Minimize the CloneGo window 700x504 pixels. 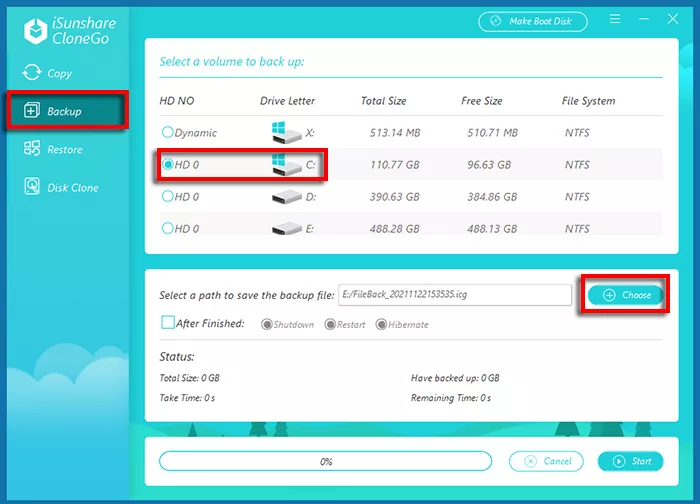click(643, 19)
